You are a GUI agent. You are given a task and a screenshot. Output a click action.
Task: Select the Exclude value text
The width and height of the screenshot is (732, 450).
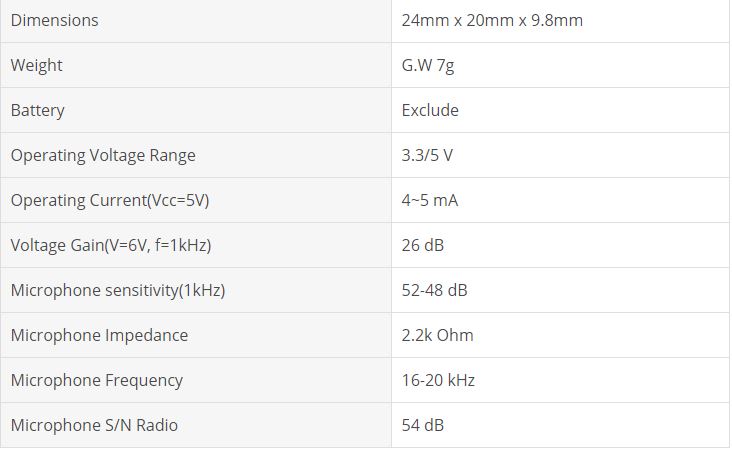point(430,110)
